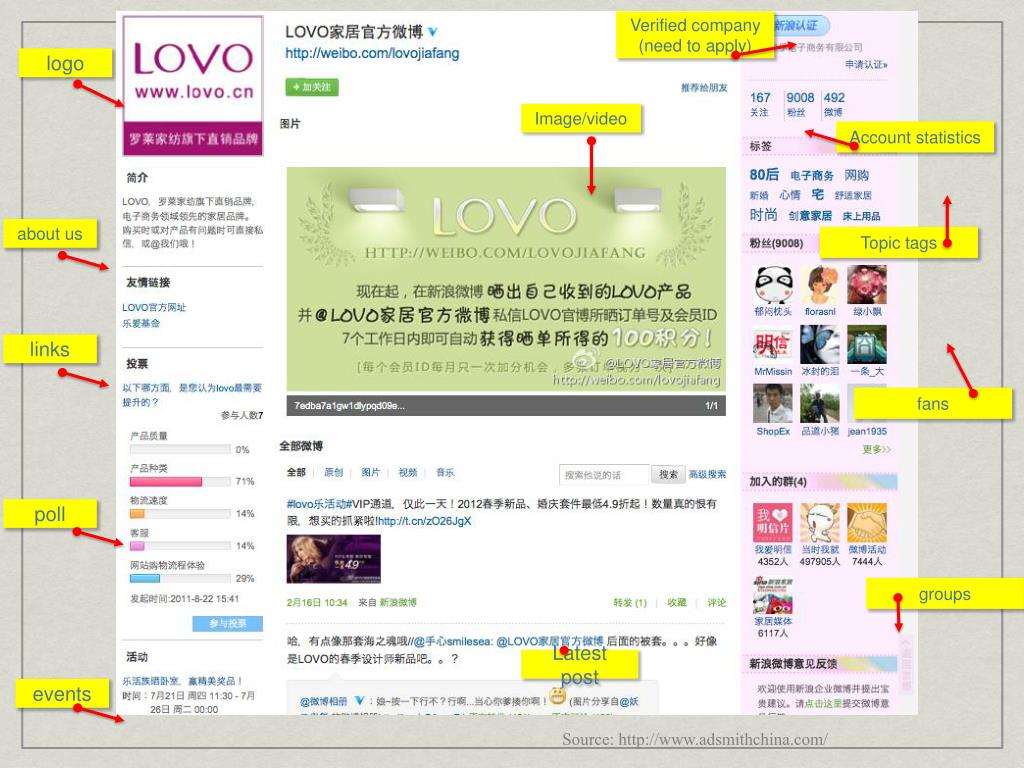Screen dimensions: 1024x768
Task: Click 收藏 favorite link on first post
Action: coord(677,603)
